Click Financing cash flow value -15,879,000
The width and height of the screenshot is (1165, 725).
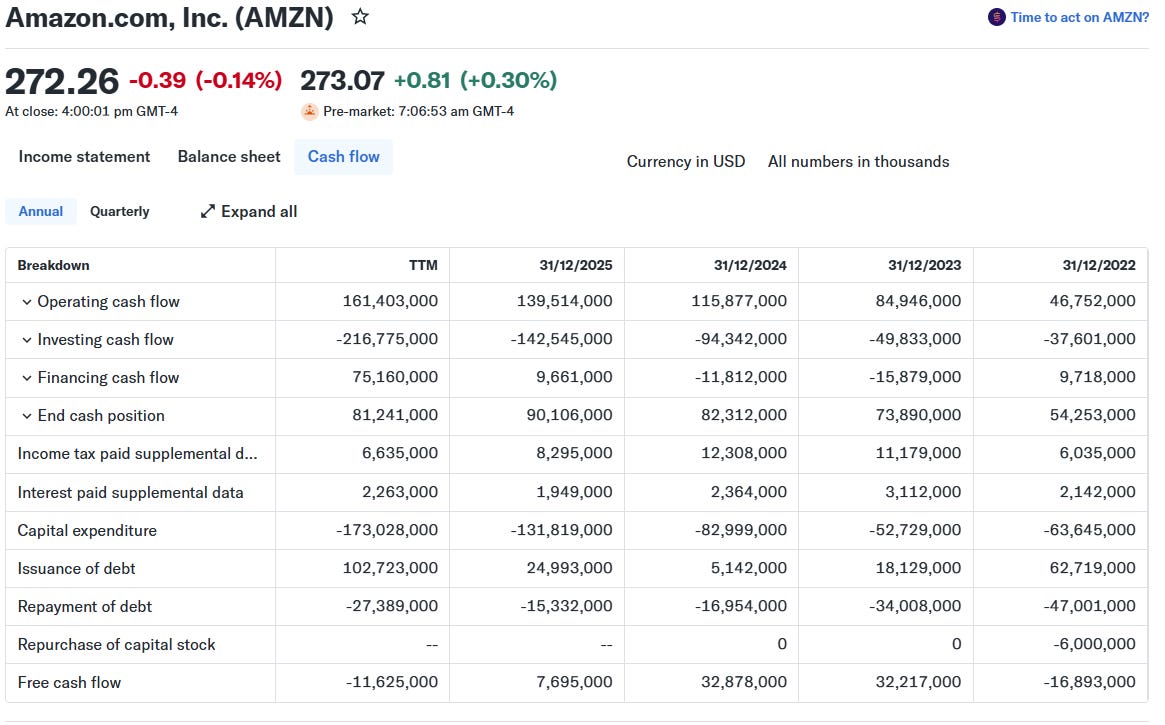coord(915,377)
